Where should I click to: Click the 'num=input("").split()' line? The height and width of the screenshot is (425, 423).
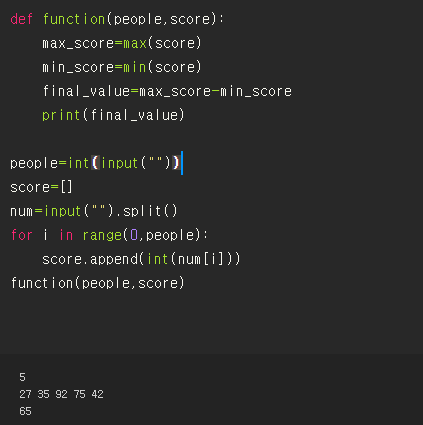pos(94,211)
